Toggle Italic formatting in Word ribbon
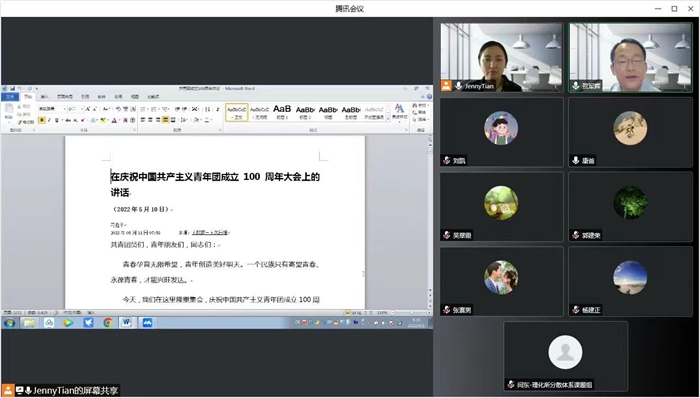 (x=49, y=120)
